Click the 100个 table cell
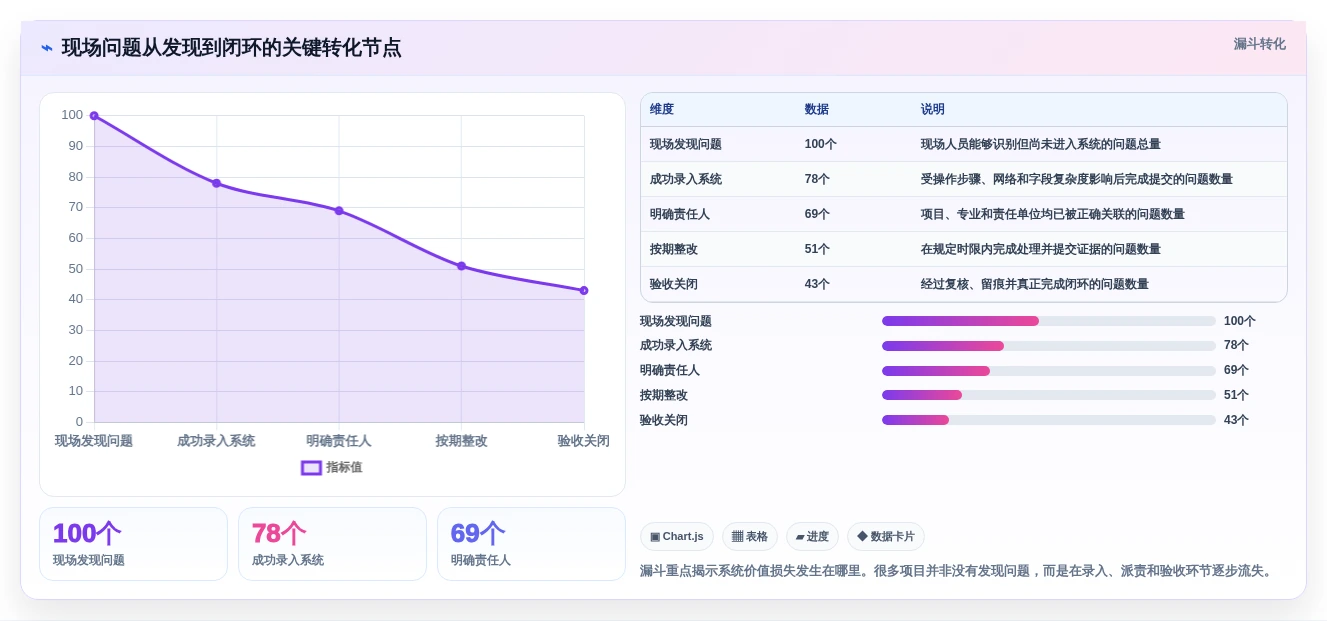Screen dimensions: 1327x621 821,144
